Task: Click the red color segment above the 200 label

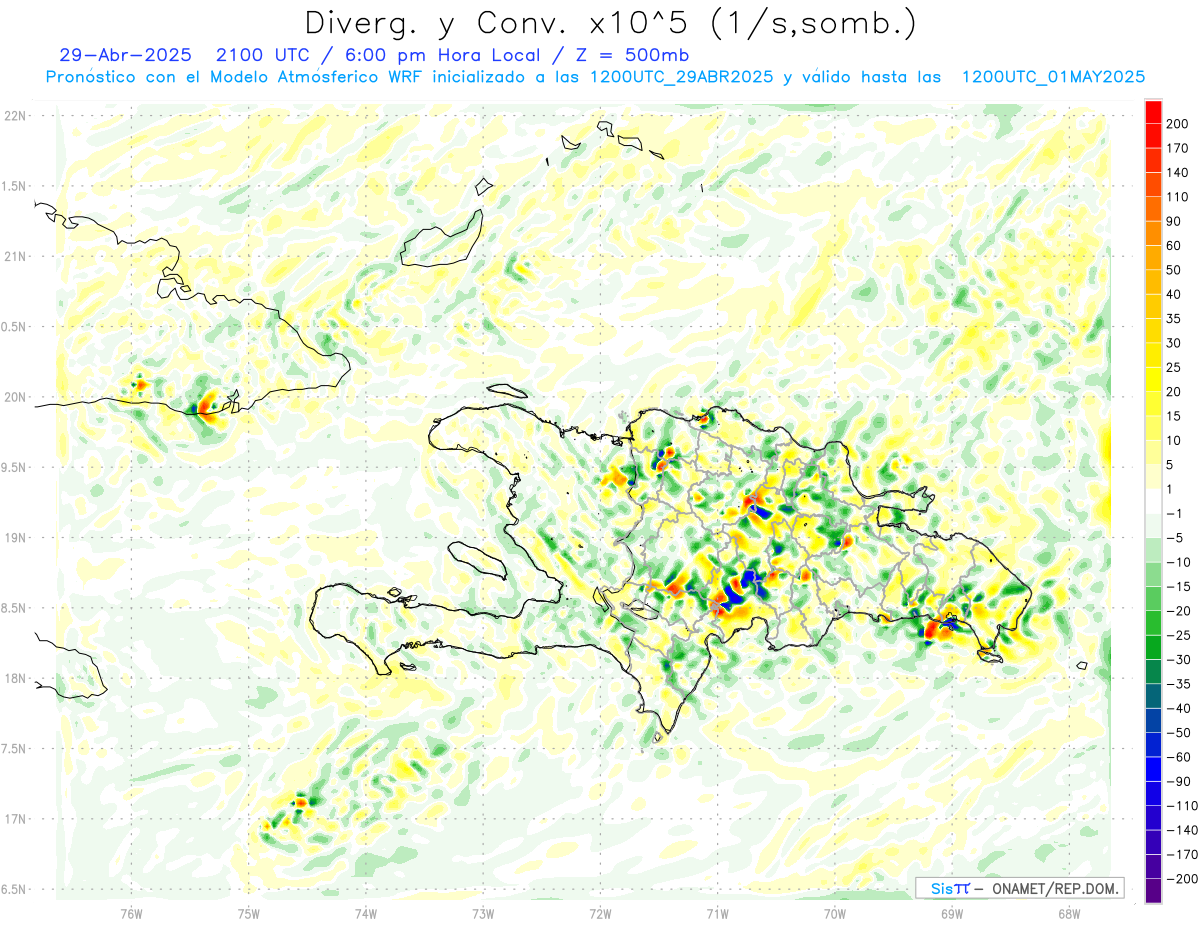Action: 1153,111
